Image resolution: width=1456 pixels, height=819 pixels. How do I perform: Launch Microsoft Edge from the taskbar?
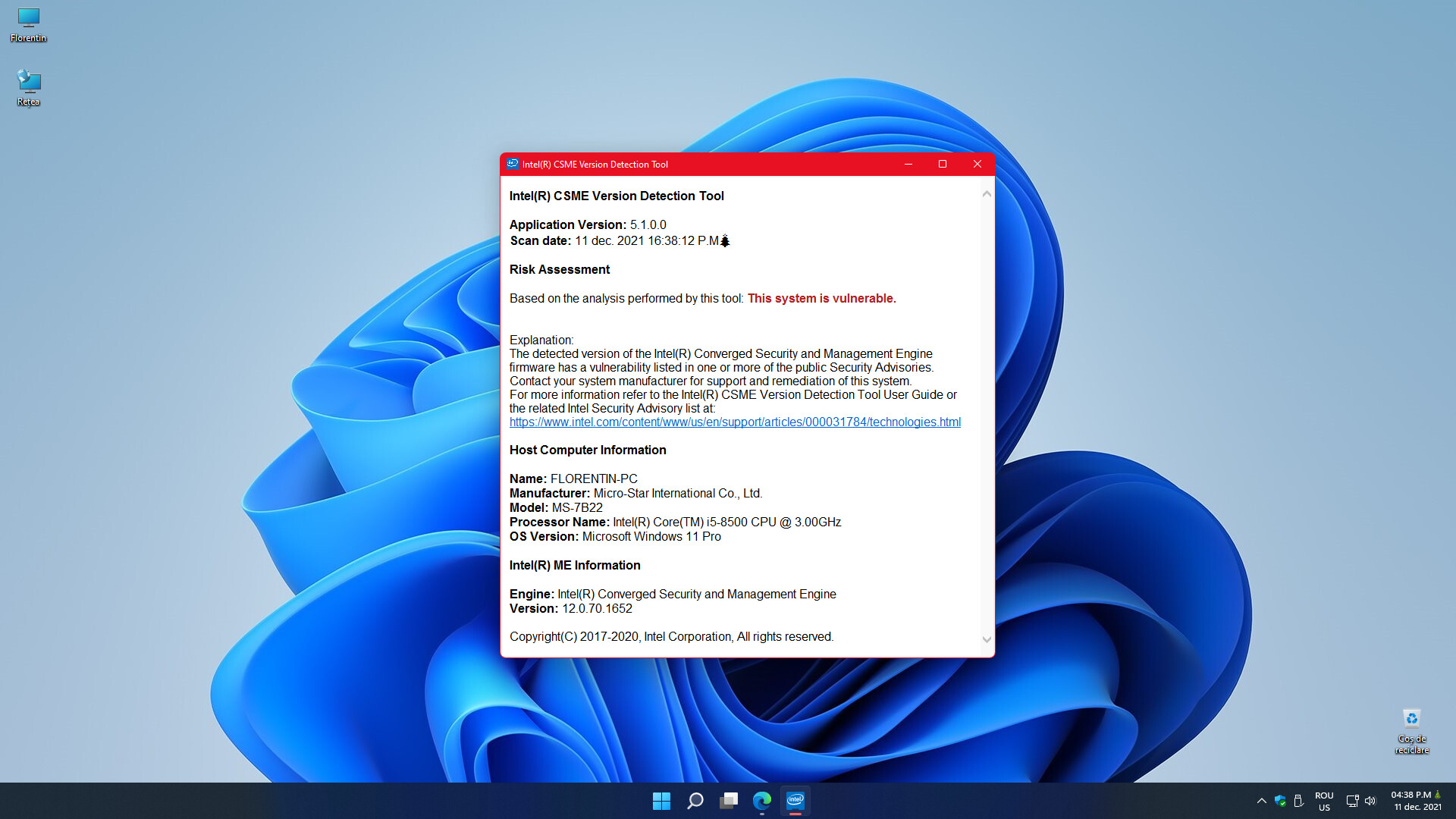coord(762,801)
